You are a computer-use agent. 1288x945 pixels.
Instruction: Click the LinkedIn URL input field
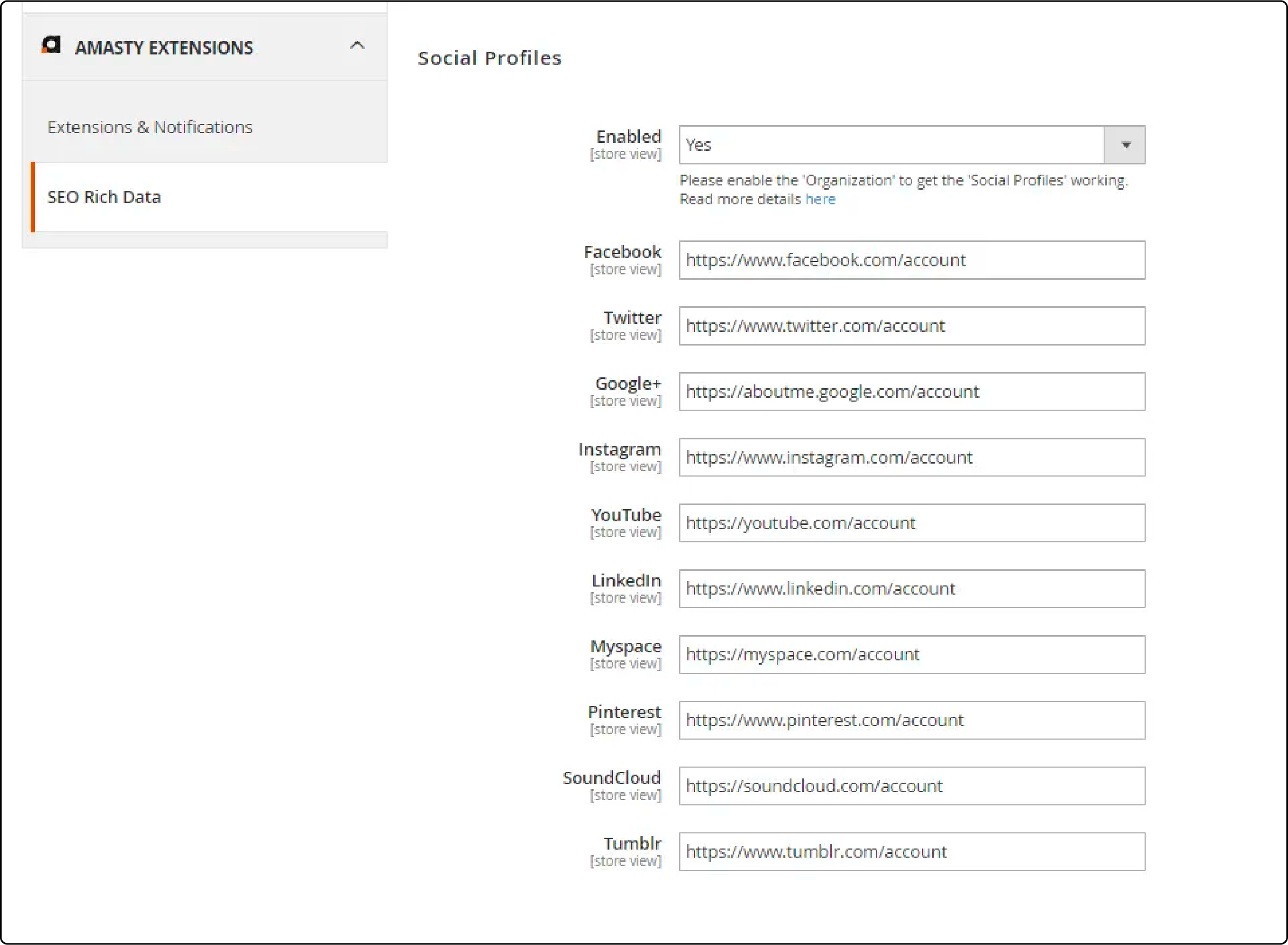click(x=912, y=589)
